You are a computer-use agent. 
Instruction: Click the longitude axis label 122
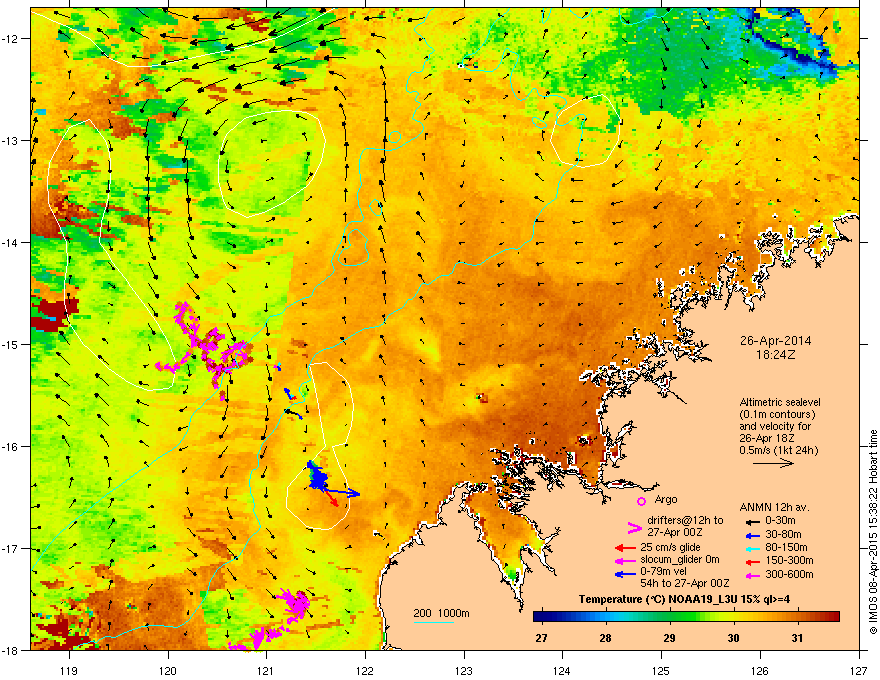tap(365, 670)
